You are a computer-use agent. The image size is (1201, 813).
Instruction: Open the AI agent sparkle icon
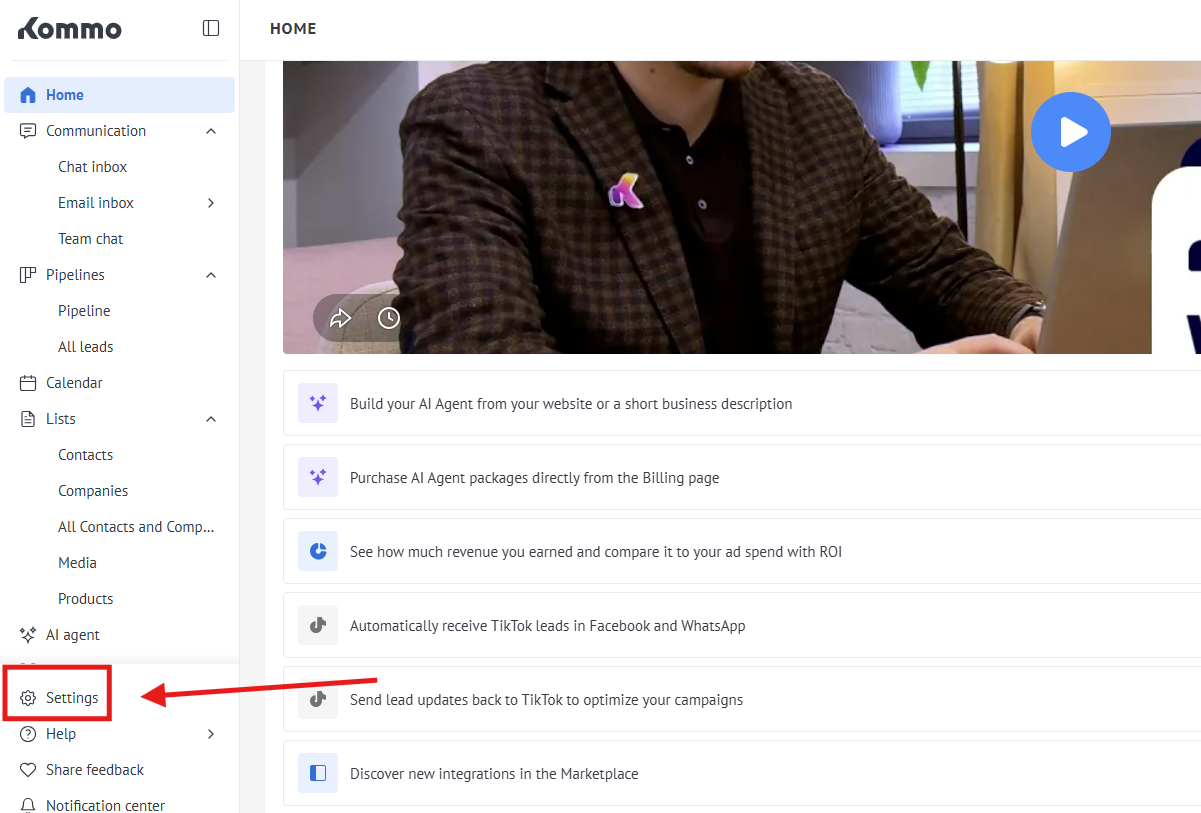coord(28,635)
